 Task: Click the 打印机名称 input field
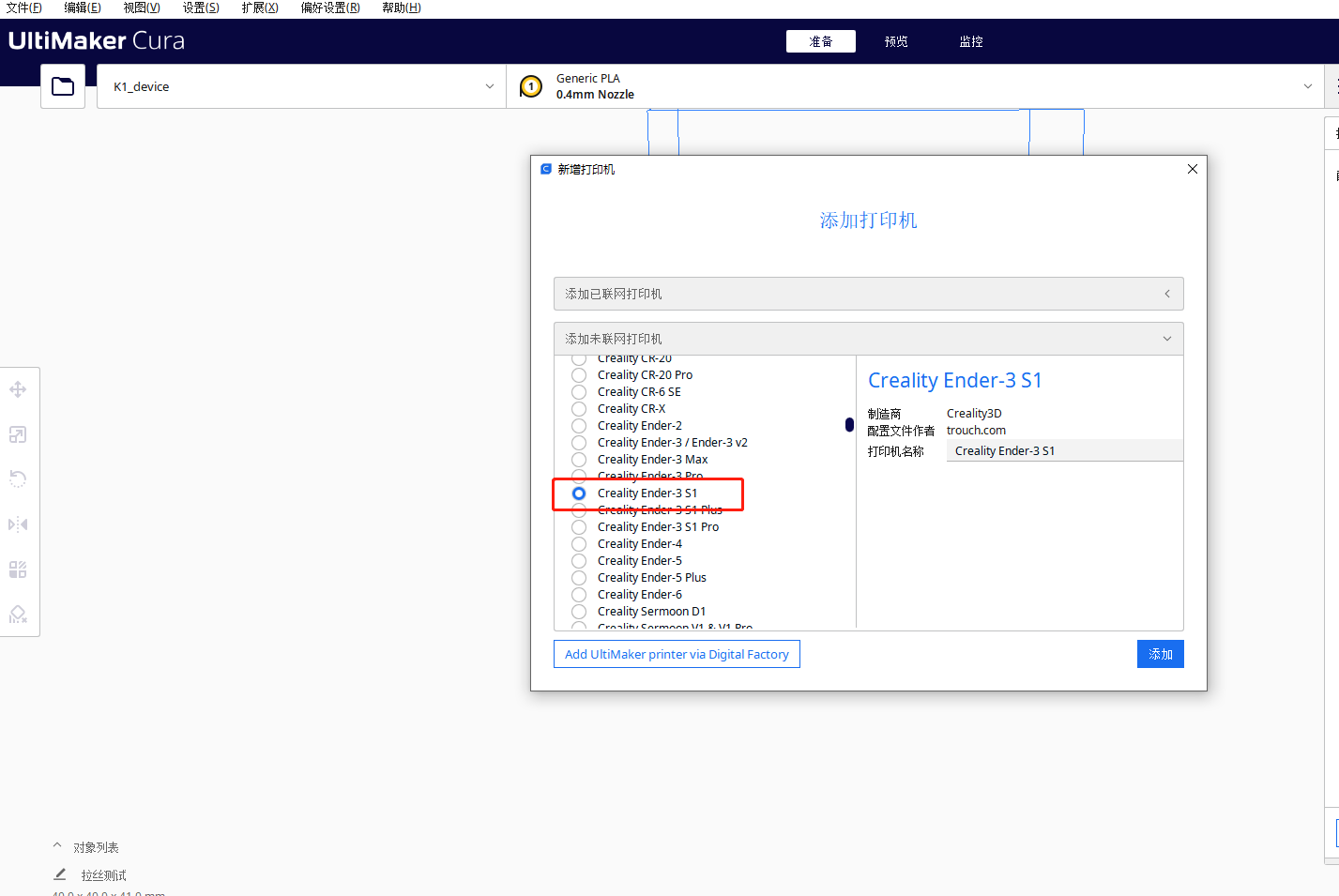[1064, 451]
